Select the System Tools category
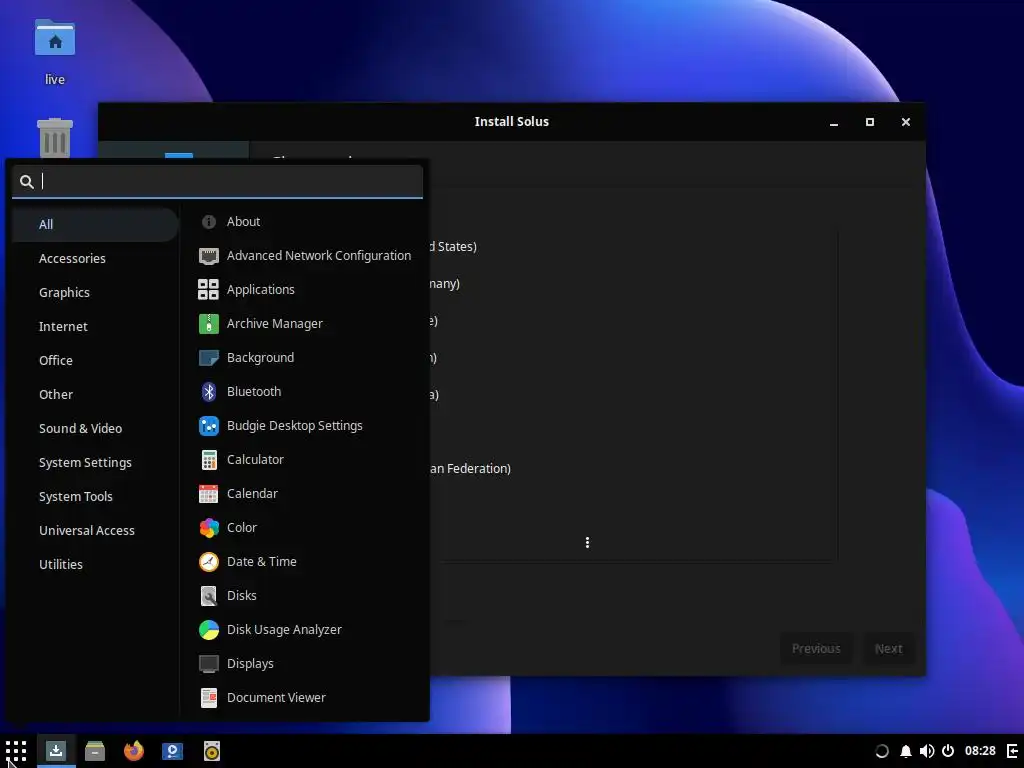This screenshot has width=1024, height=768. coord(95,496)
